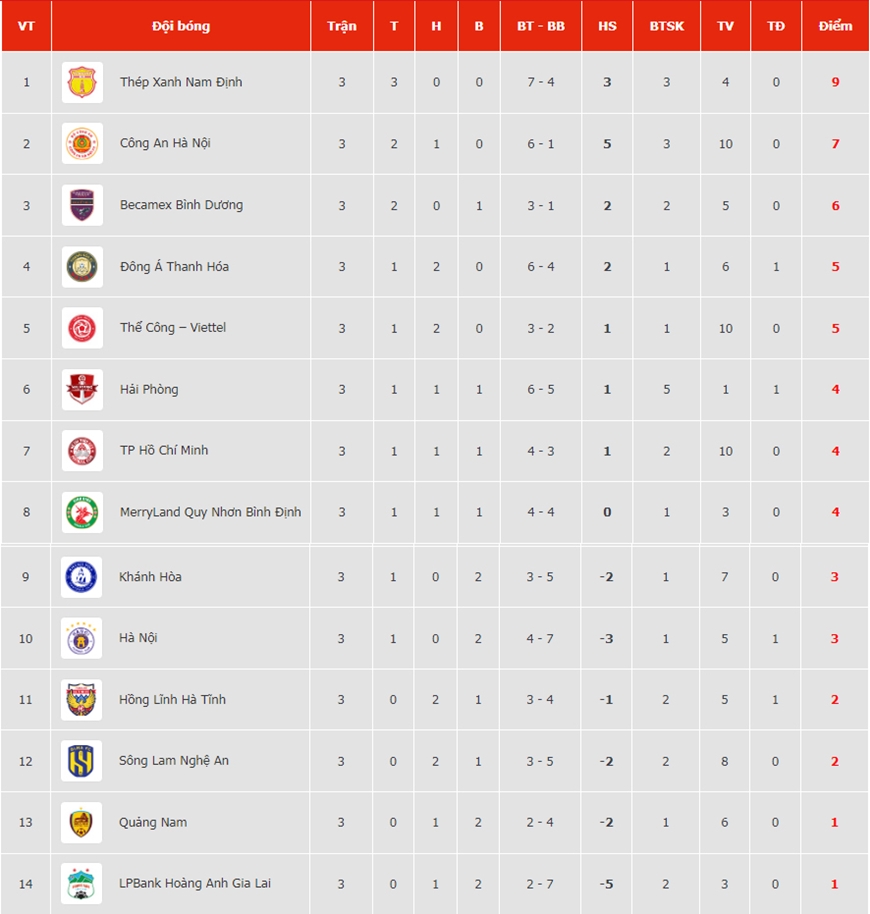Select the Hải Phòng club logo
870x914 pixels.
[x=82, y=389]
